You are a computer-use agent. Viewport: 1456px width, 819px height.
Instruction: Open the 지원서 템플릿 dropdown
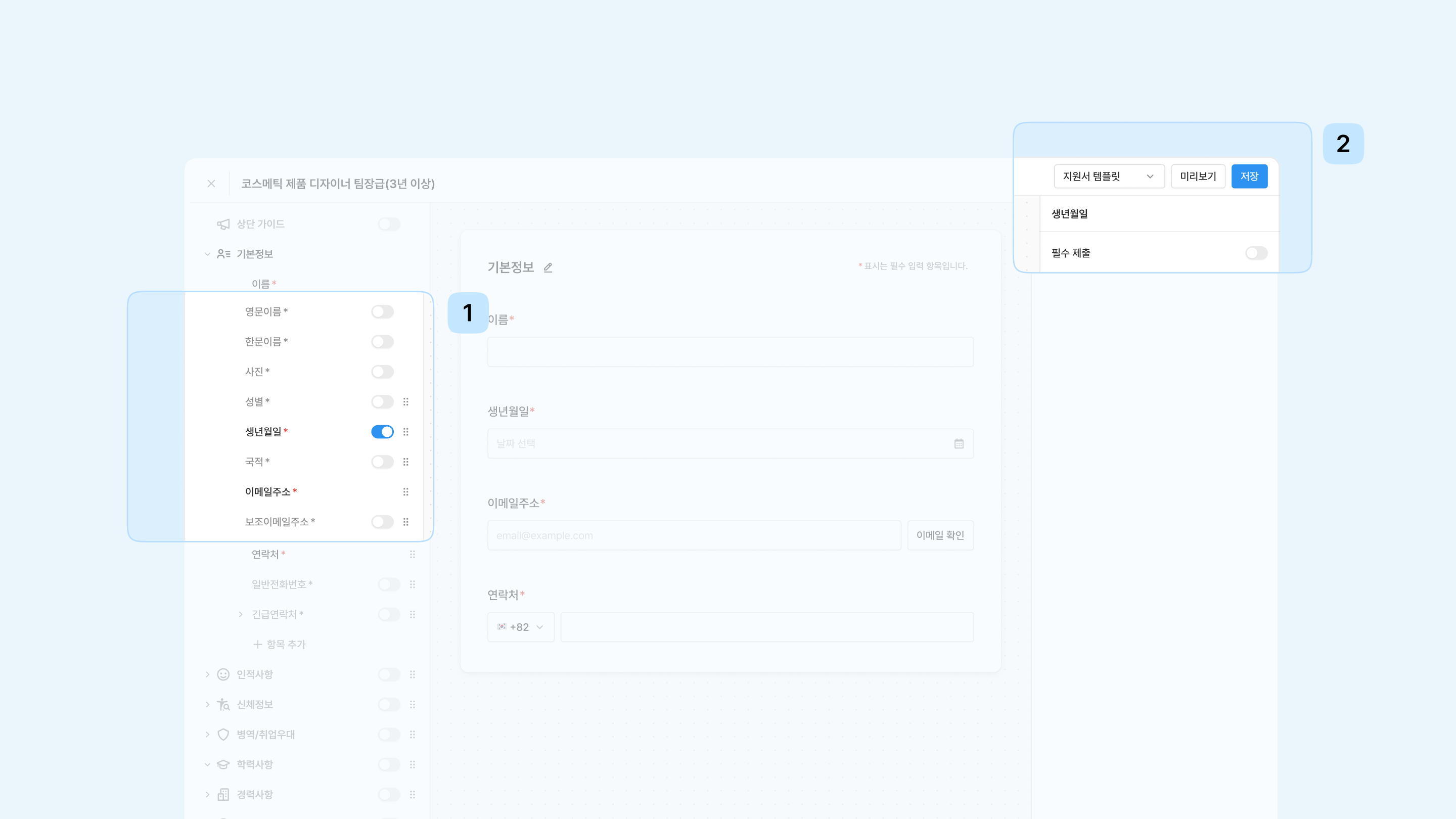point(1109,176)
